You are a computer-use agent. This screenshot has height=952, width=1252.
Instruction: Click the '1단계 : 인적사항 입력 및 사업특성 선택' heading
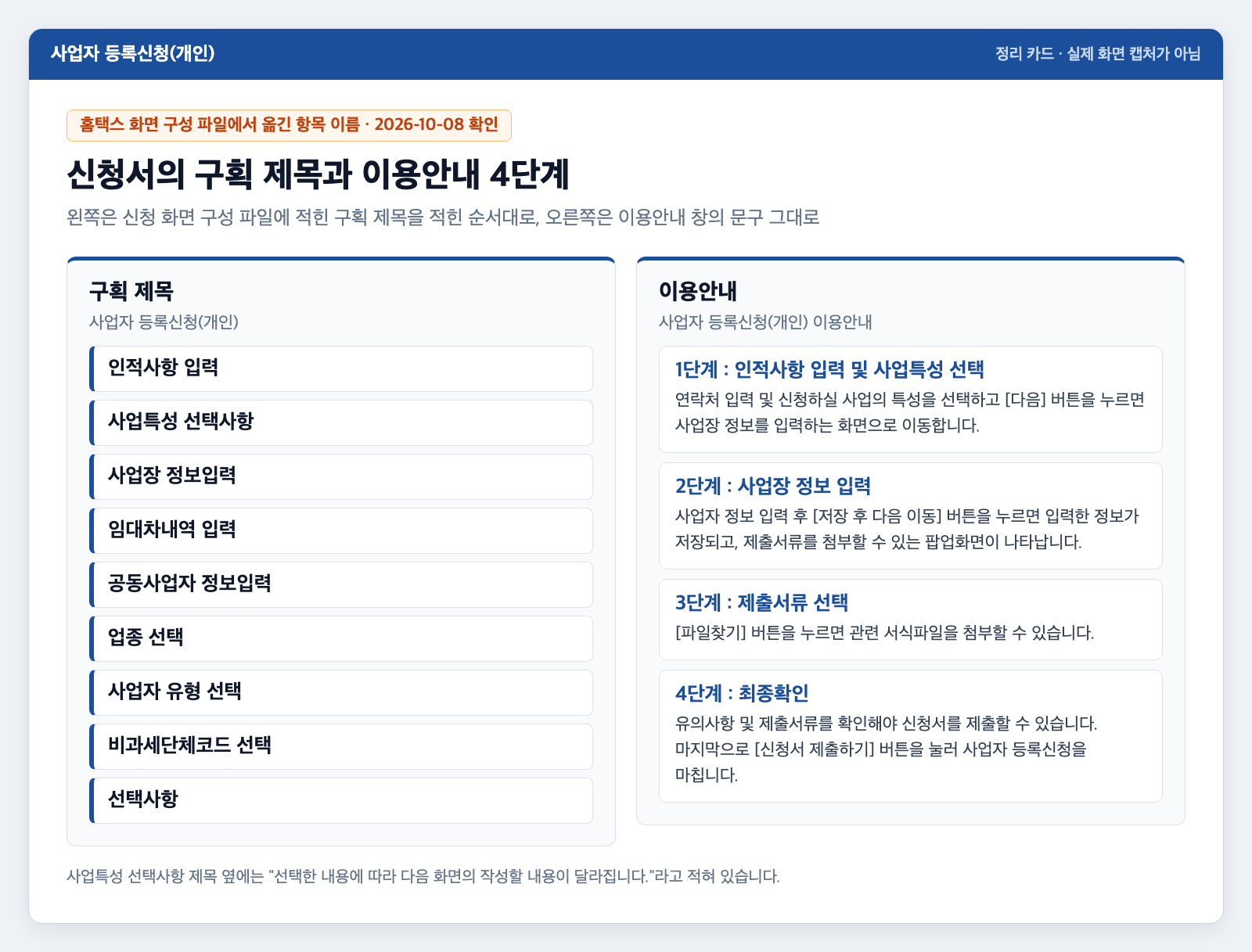(829, 369)
